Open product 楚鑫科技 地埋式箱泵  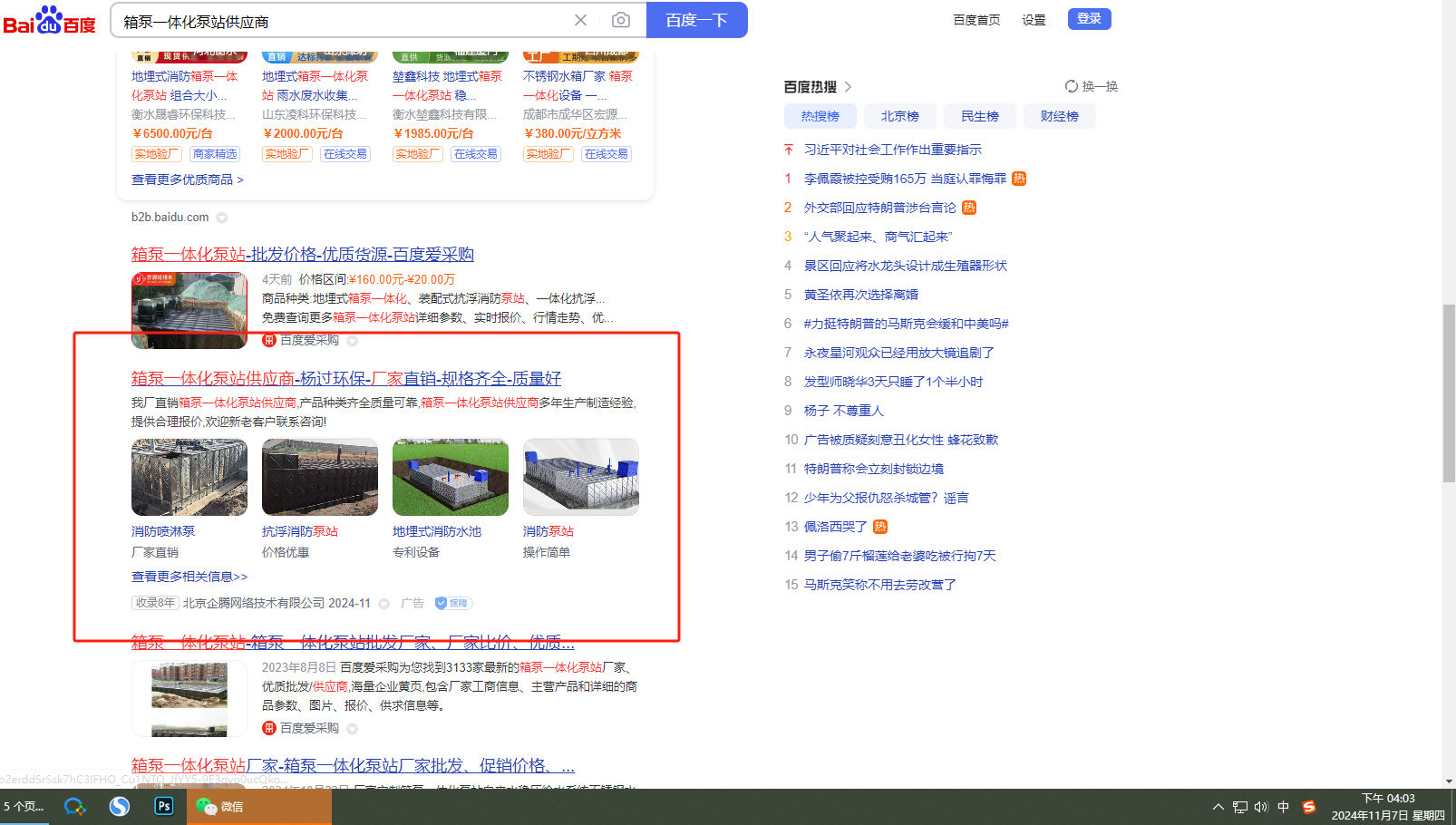[448, 86]
